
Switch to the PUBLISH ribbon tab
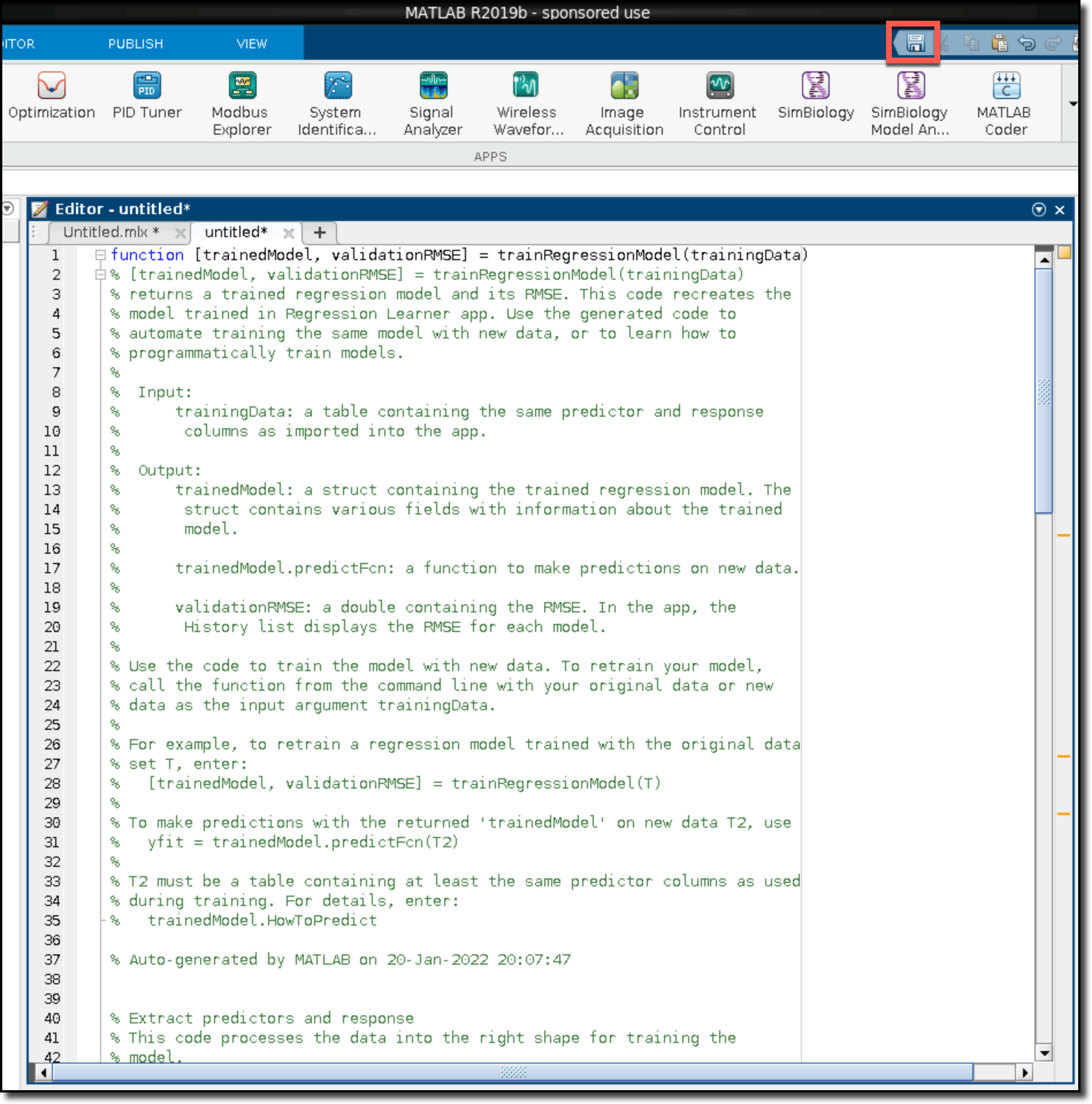coord(136,44)
